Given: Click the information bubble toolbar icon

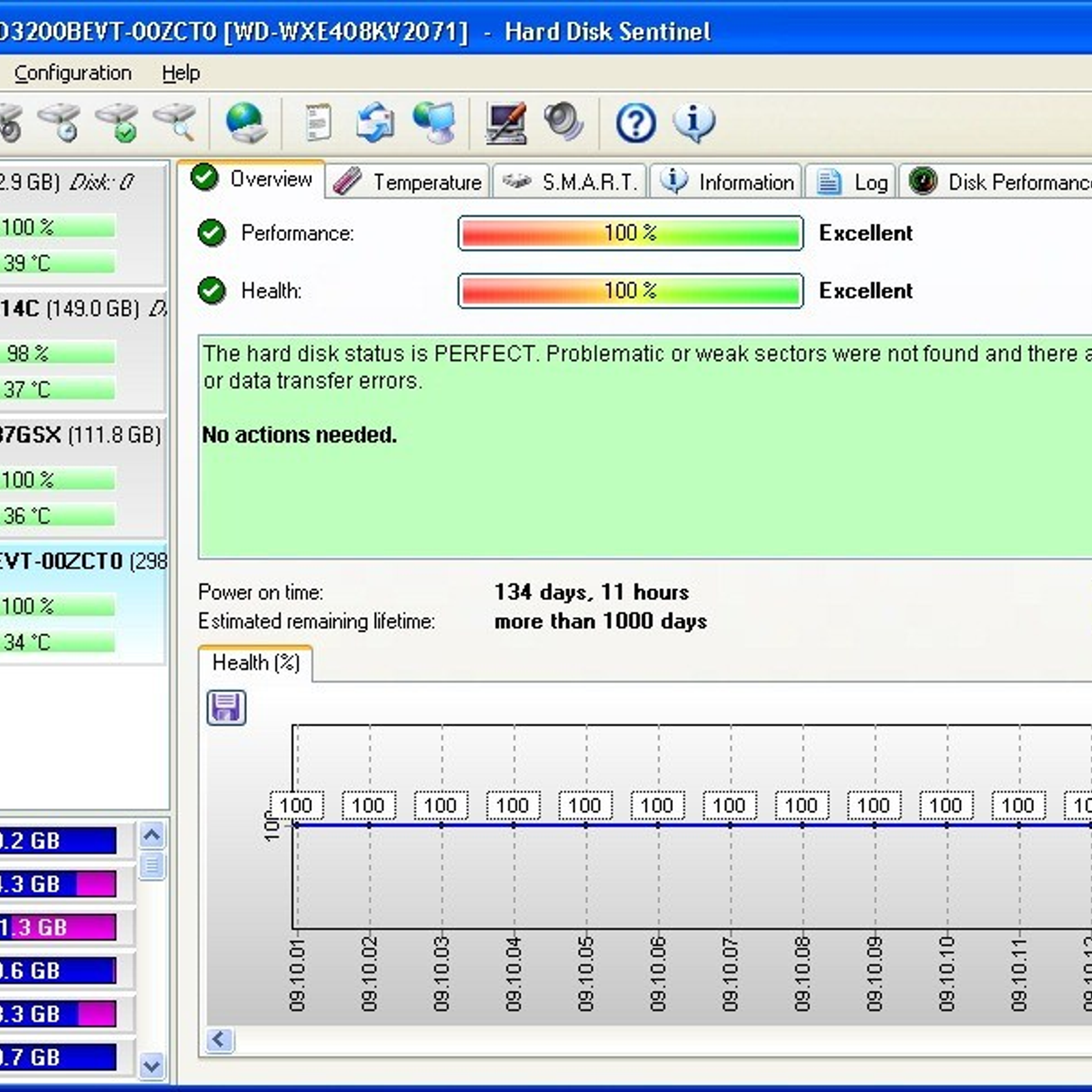Looking at the screenshot, I should coord(693,123).
